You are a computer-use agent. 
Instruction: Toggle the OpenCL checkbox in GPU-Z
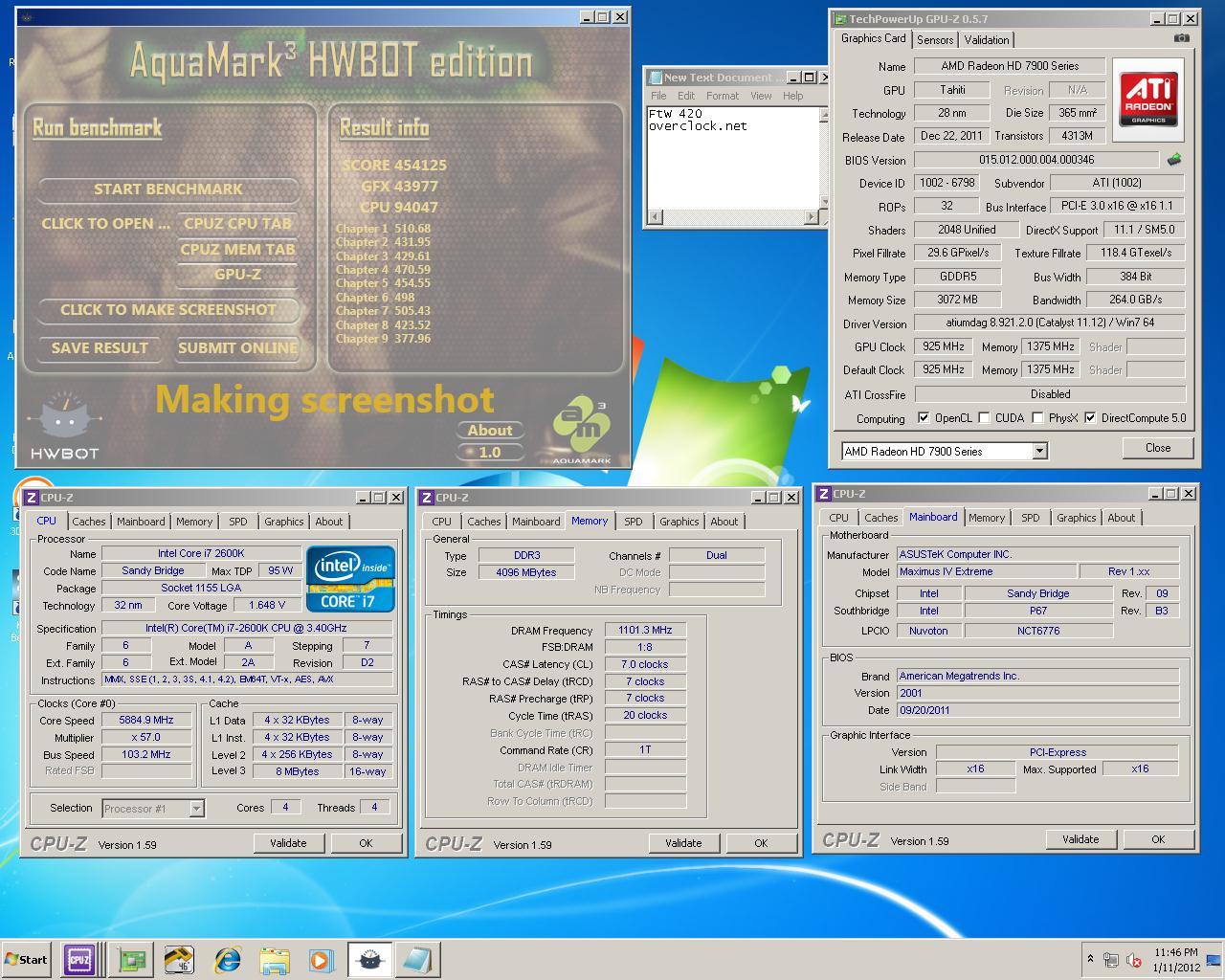click(924, 418)
